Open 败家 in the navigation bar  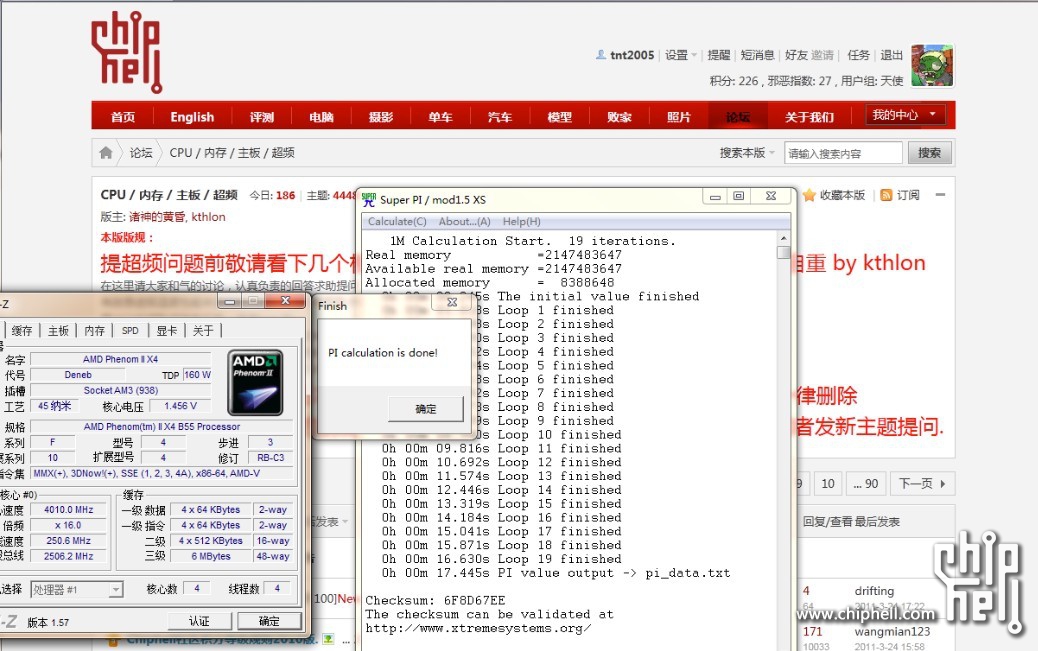(620, 117)
